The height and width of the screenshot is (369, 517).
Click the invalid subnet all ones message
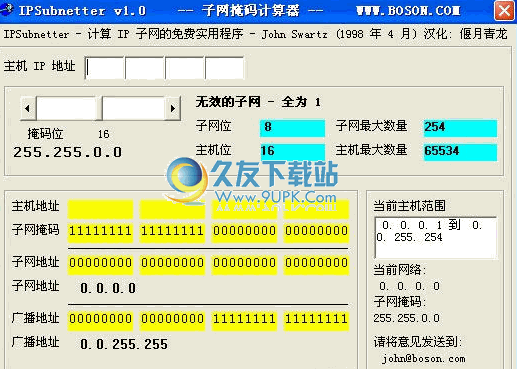click(258, 102)
